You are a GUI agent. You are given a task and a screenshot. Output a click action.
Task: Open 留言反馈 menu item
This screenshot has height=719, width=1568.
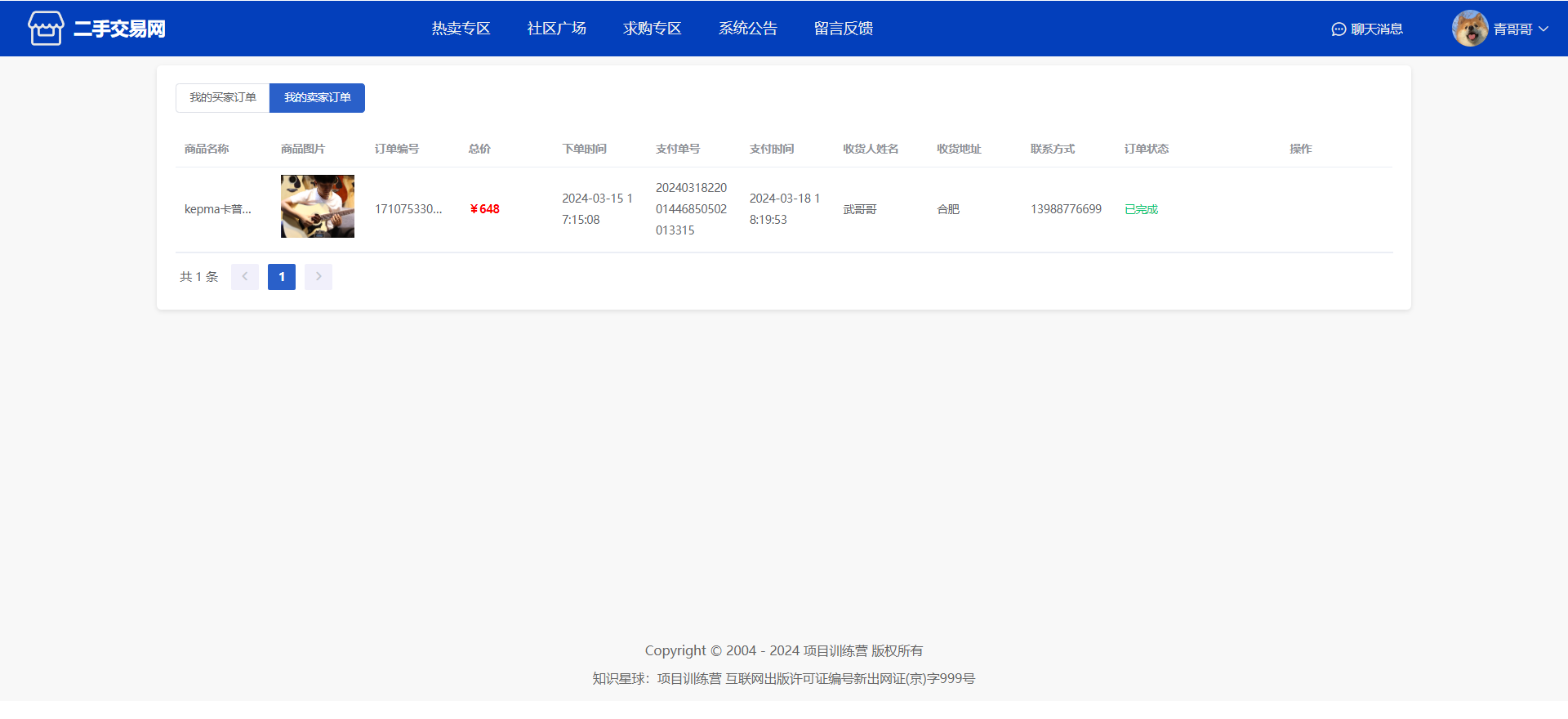(x=843, y=29)
